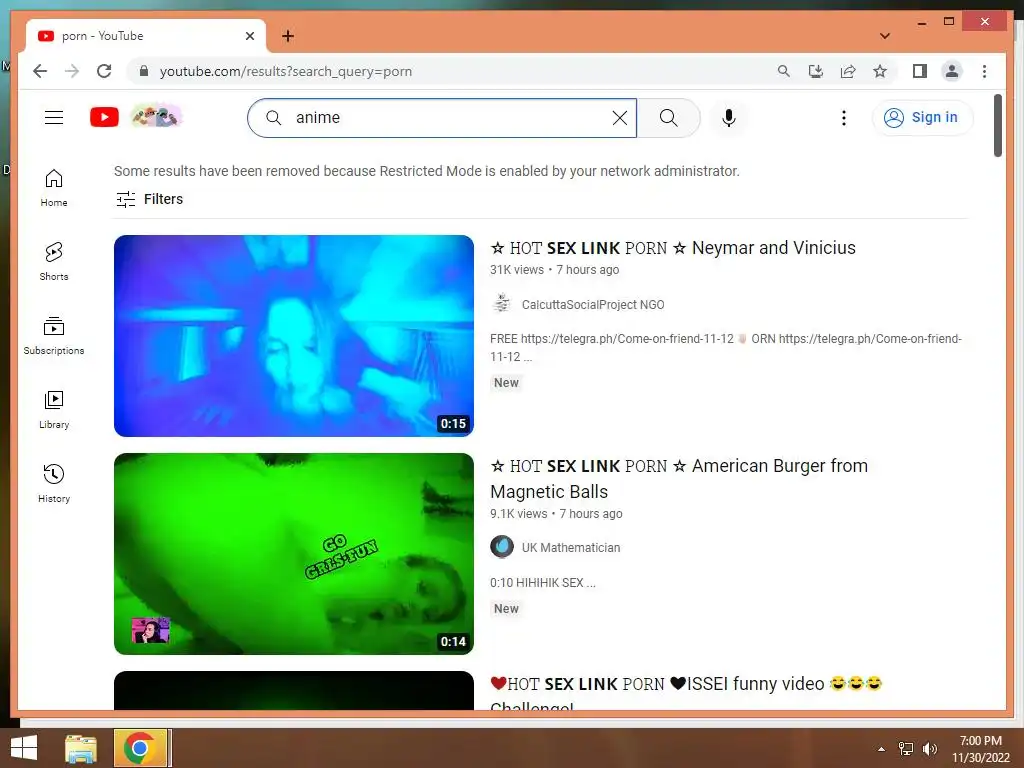
Task: Open YouTube settings three-dot menu
Action: point(844,118)
